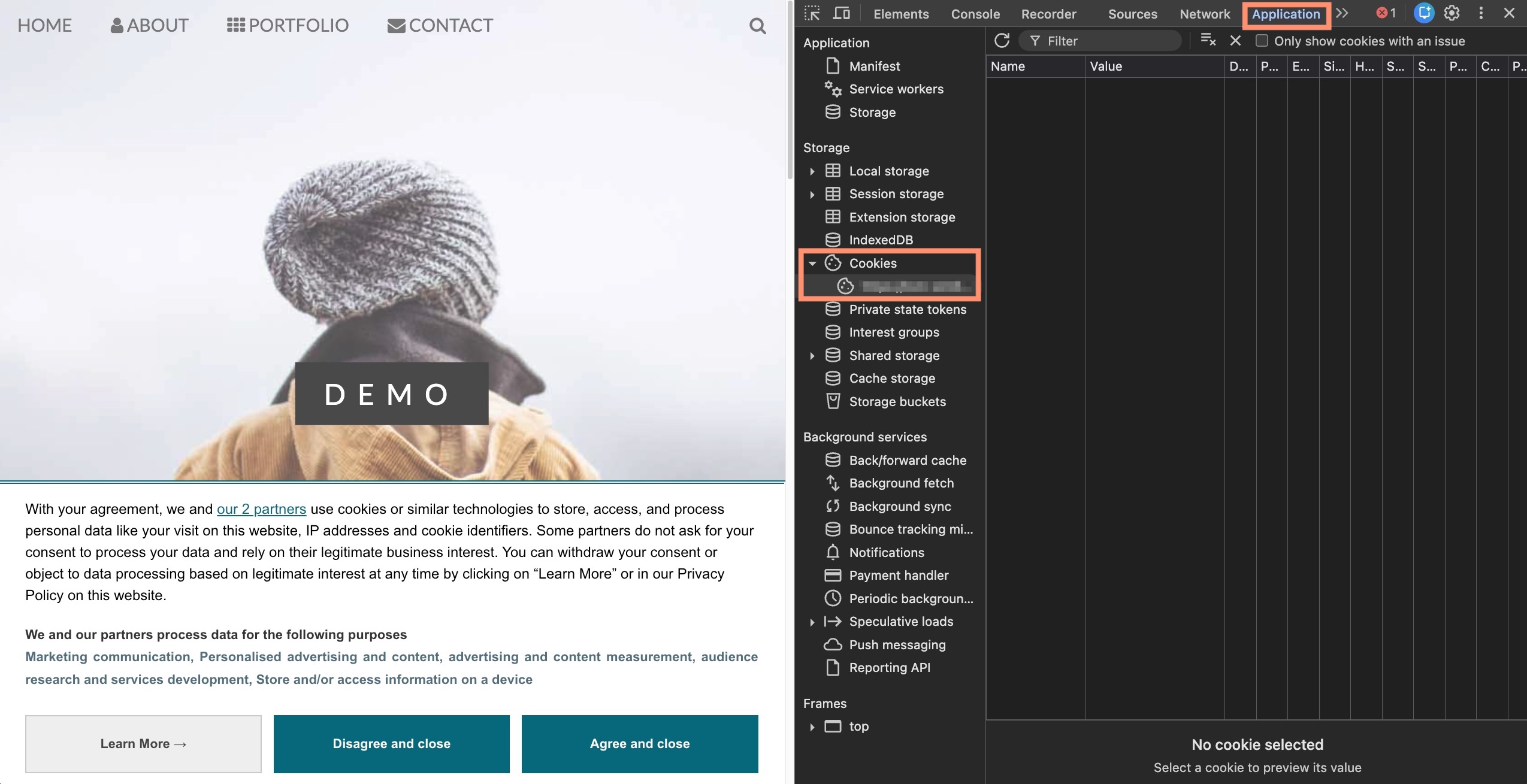Show more DevTools tabs chevron
This screenshot has height=784, width=1527.
pyautogui.click(x=1342, y=13)
